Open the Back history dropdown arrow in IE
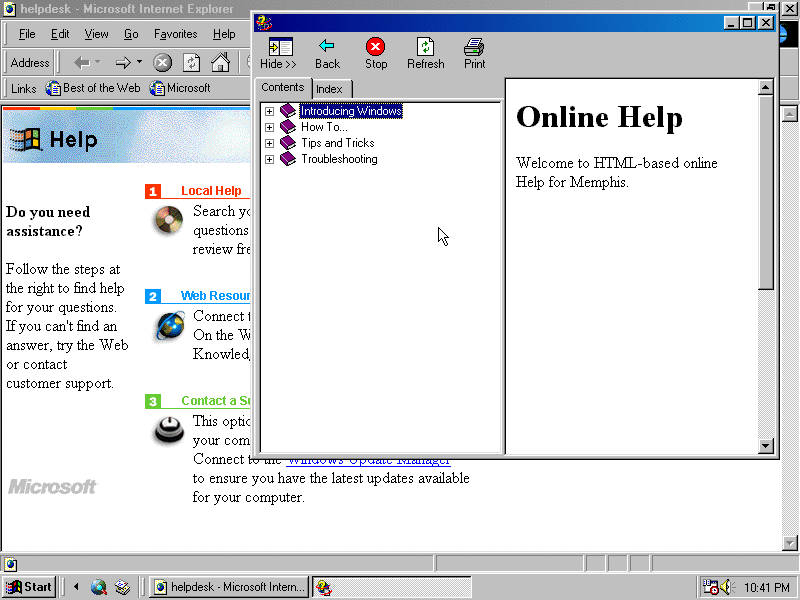 pos(97,62)
